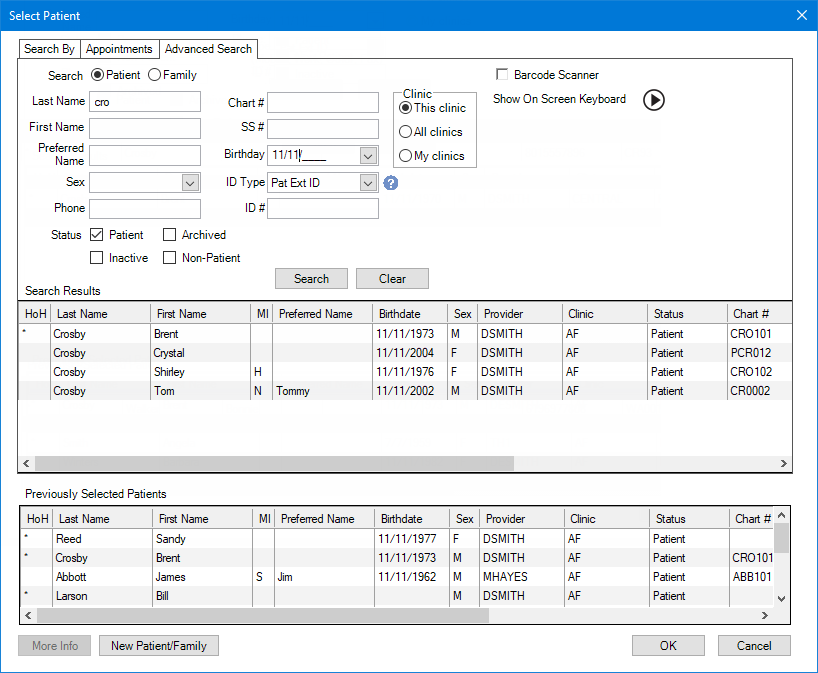Image resolution: width=818 pixels, height=673 pixels.
Task: Sort Previously Selected Patients by Clinic column
Action: (607, 519)
